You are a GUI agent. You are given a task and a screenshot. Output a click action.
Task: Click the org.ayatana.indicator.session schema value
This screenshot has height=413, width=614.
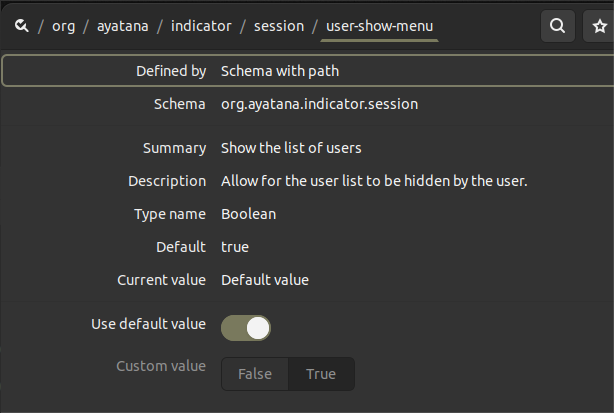click(x=319, y=104)
